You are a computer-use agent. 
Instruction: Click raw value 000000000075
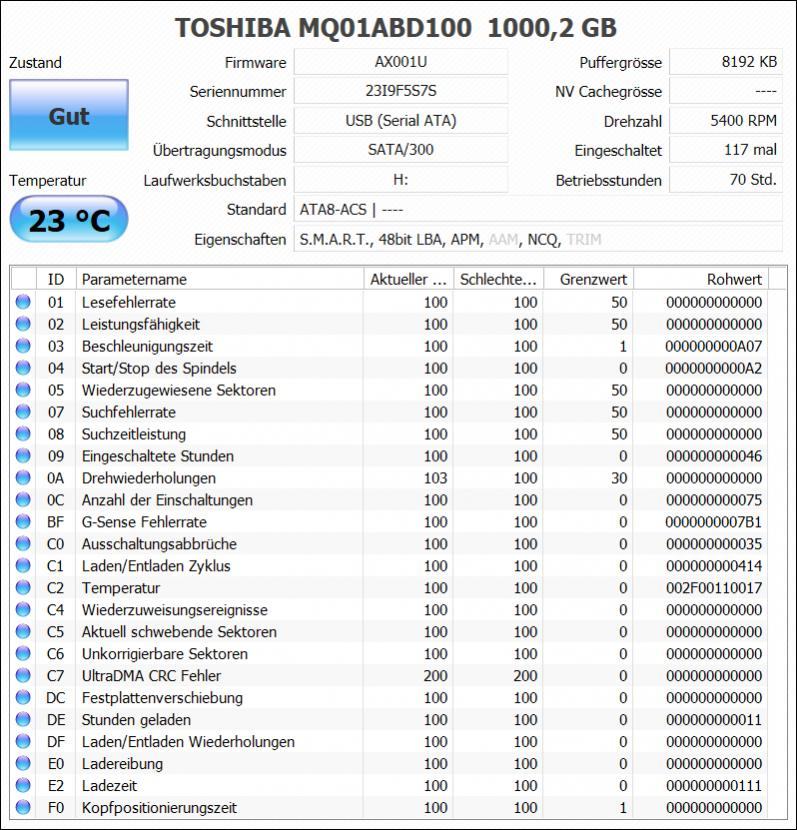(x=713, y=500)
